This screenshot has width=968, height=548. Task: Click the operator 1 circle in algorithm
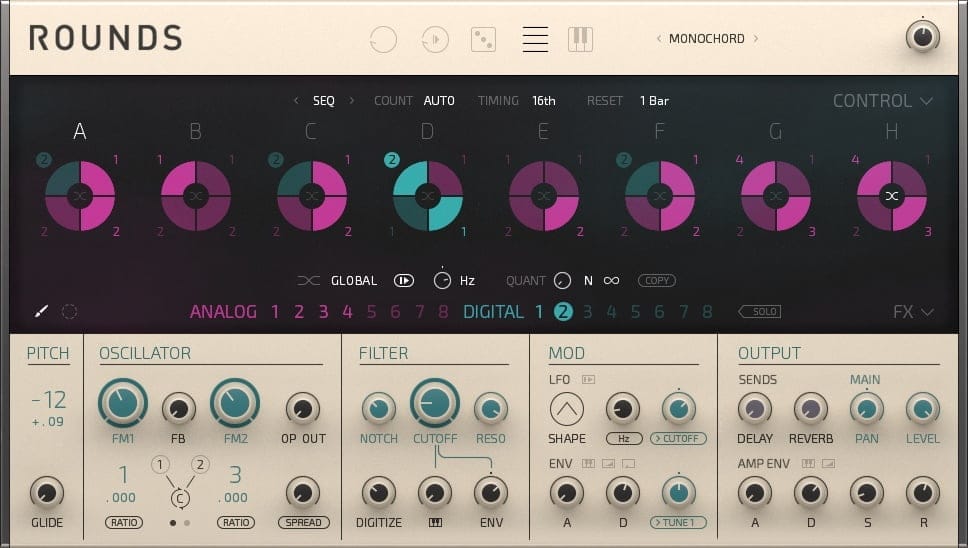click(160, 464)
